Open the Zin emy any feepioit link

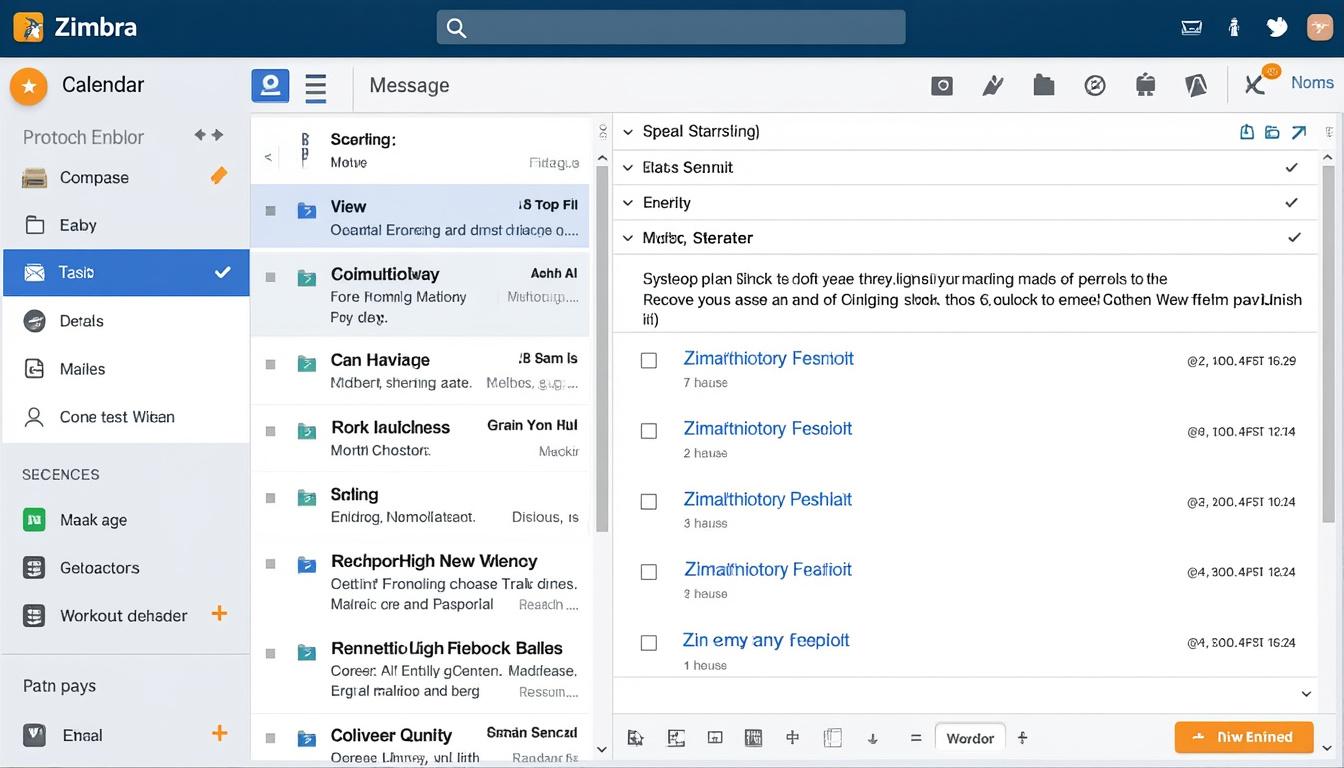pyautogui.click(x=766, y=640)
